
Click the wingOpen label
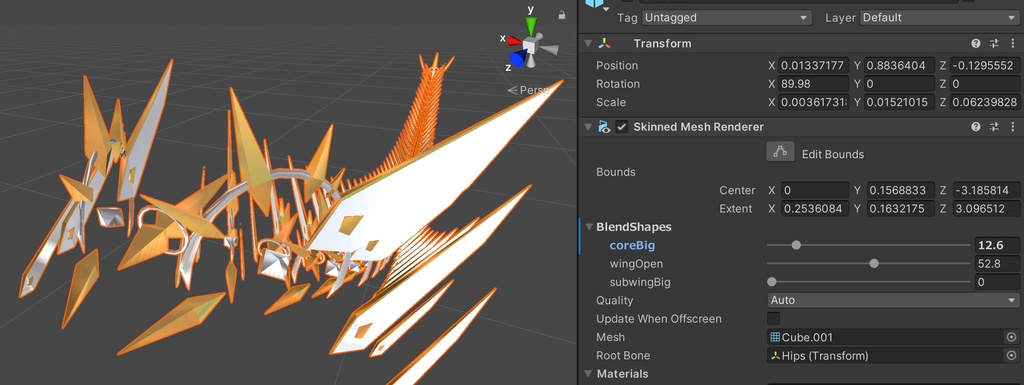[636, 264]
